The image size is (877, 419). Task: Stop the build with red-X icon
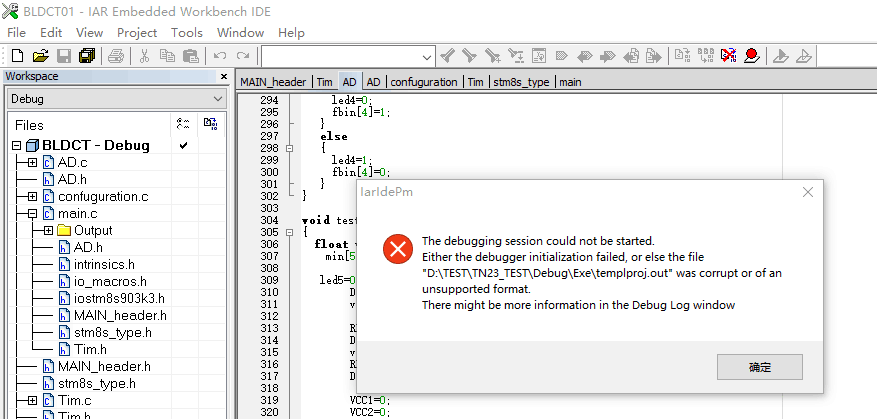click(729, 56)
